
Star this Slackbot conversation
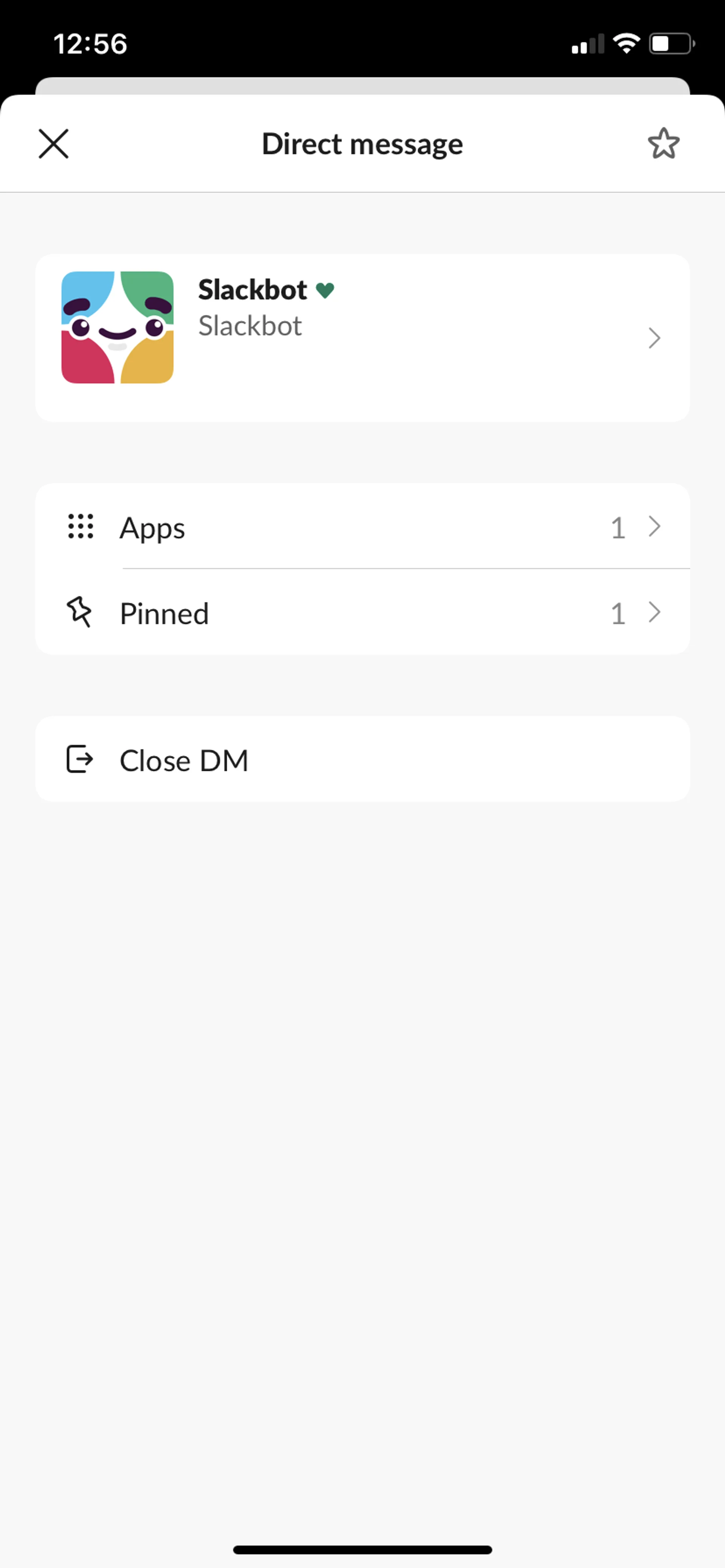(x=663, y=144)
